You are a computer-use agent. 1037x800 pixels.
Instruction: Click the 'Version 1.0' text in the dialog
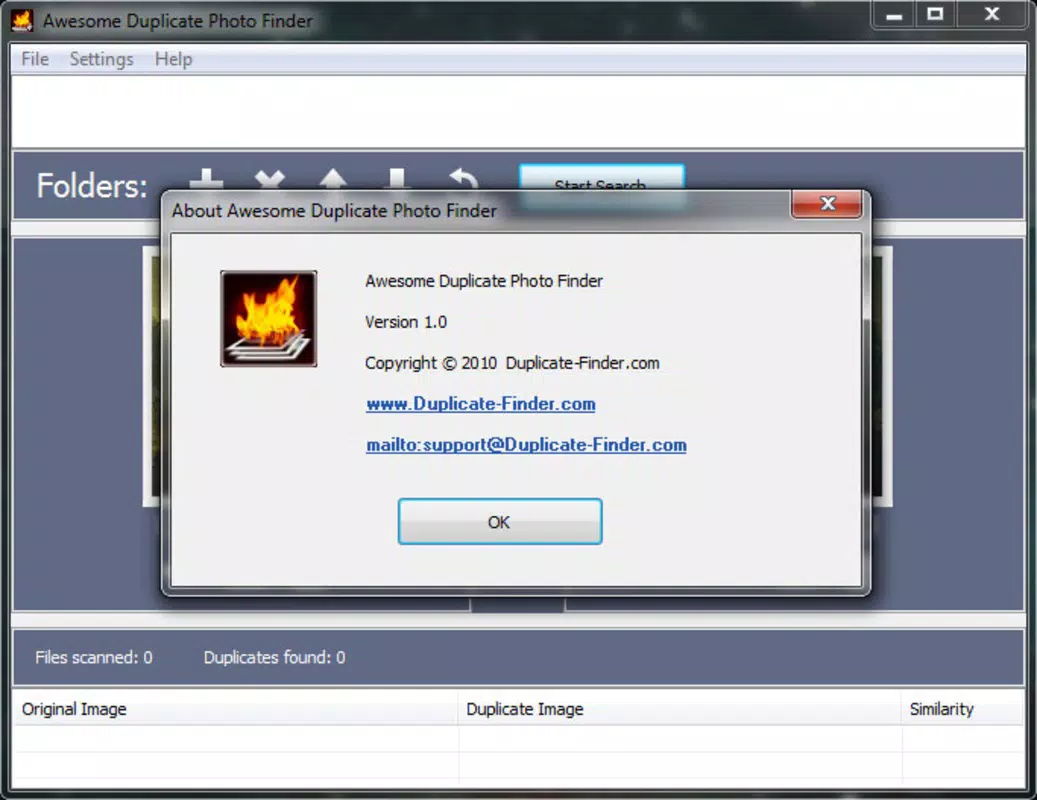click(x=406, y=322)
